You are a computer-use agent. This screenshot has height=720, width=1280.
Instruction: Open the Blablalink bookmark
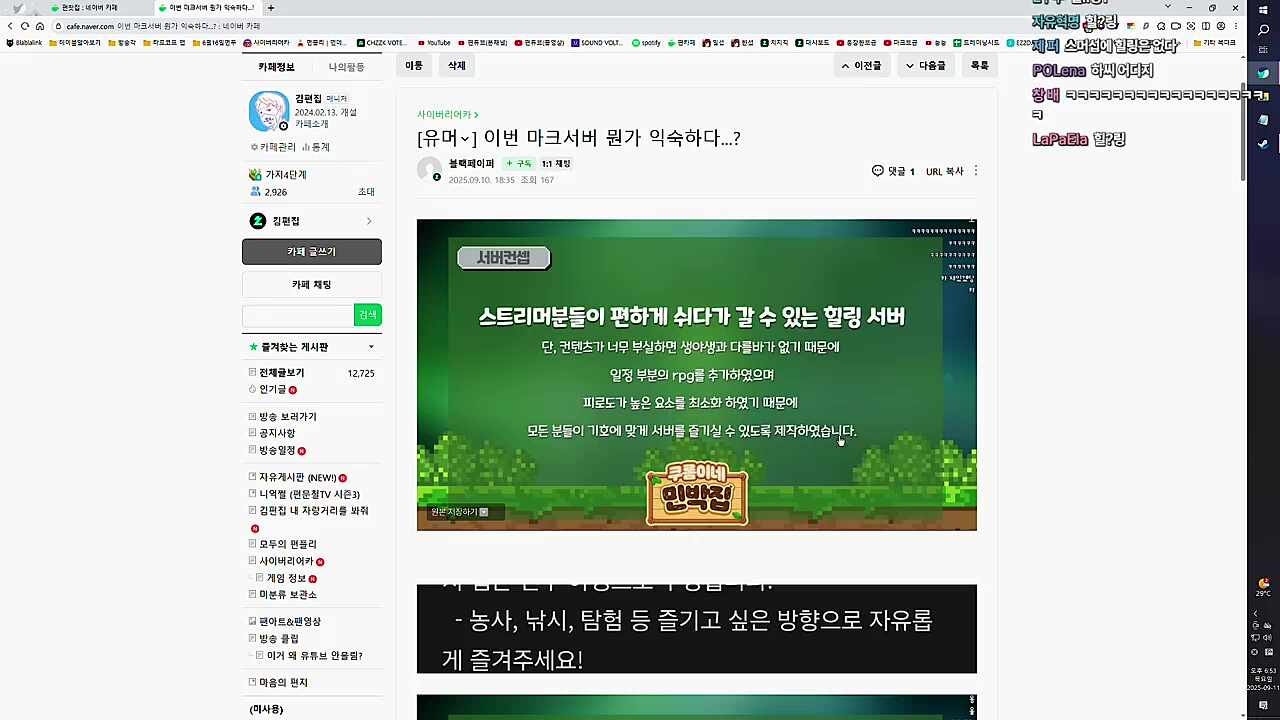pos(25,43)
